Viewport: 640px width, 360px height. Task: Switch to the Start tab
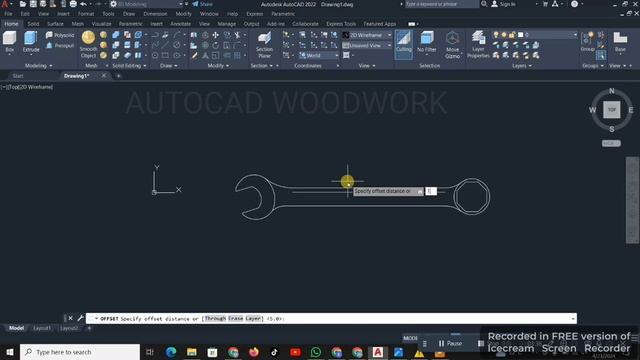18,76
